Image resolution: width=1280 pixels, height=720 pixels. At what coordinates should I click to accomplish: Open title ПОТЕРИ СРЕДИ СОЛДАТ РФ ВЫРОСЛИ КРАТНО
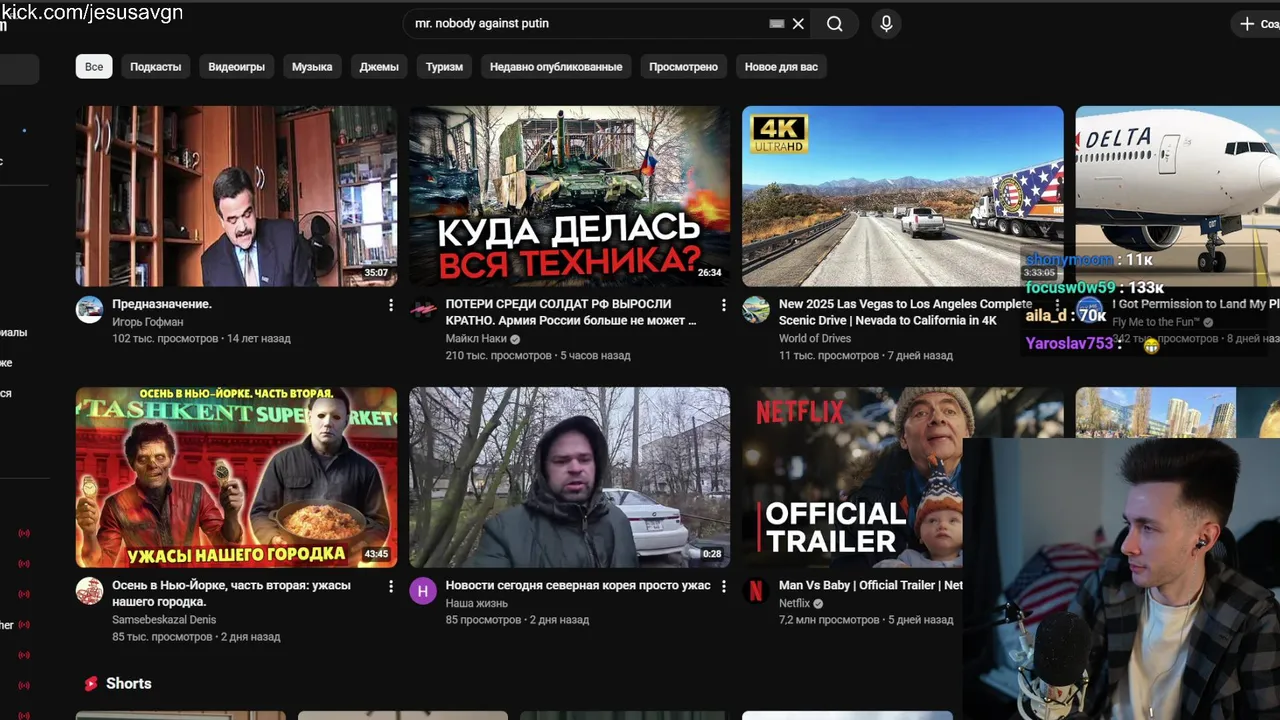pyautogui.click(x=571, y=312)
